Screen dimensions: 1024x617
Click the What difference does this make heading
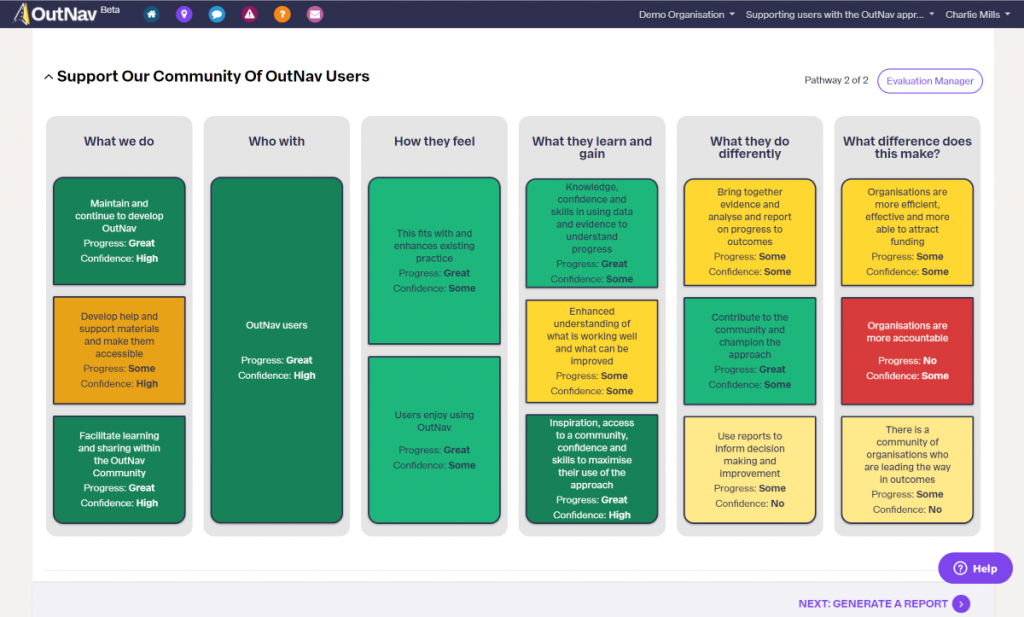[x=907, y=147]
